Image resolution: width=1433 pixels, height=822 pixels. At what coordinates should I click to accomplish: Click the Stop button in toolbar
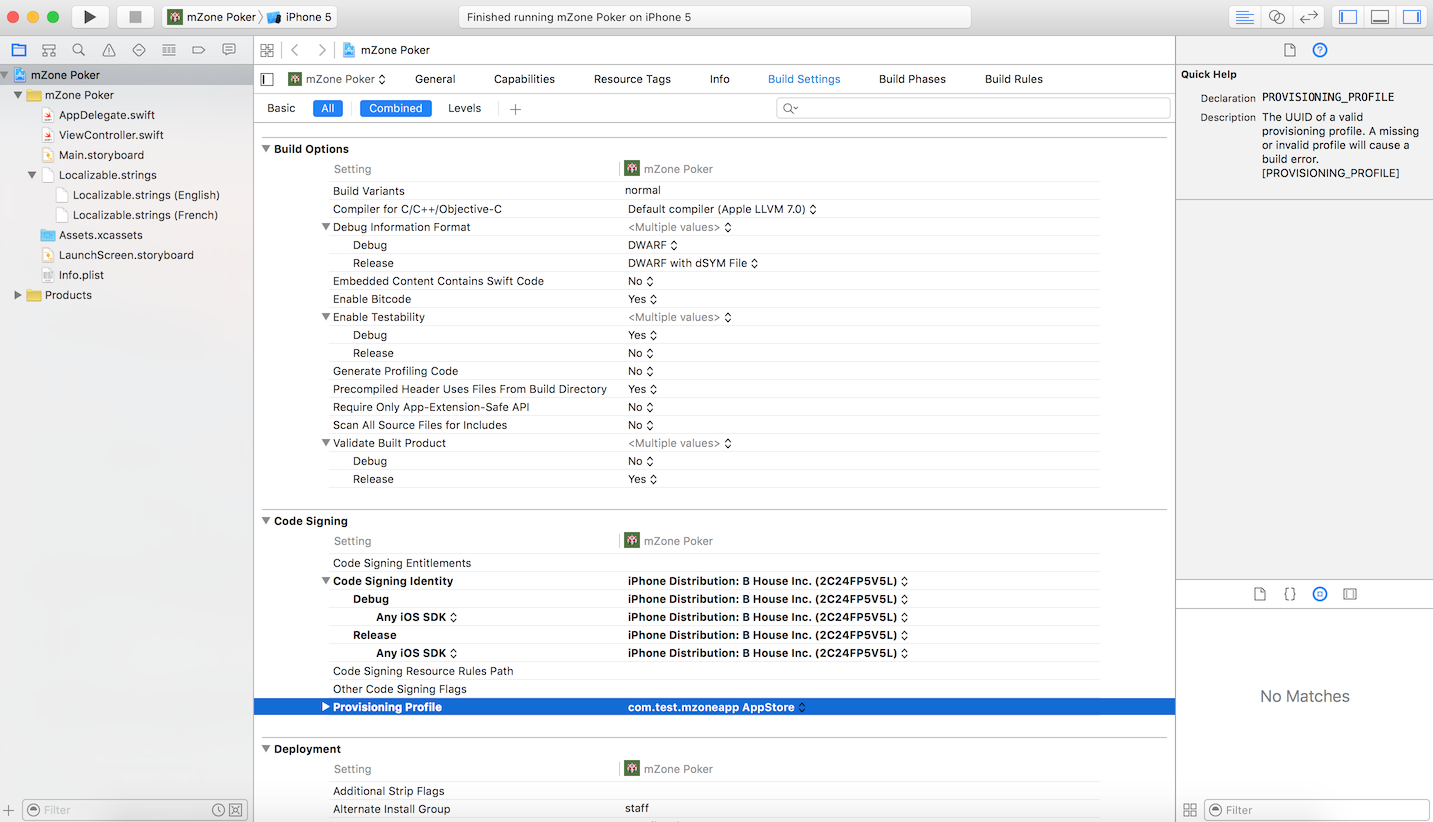(x=135, y=17)
